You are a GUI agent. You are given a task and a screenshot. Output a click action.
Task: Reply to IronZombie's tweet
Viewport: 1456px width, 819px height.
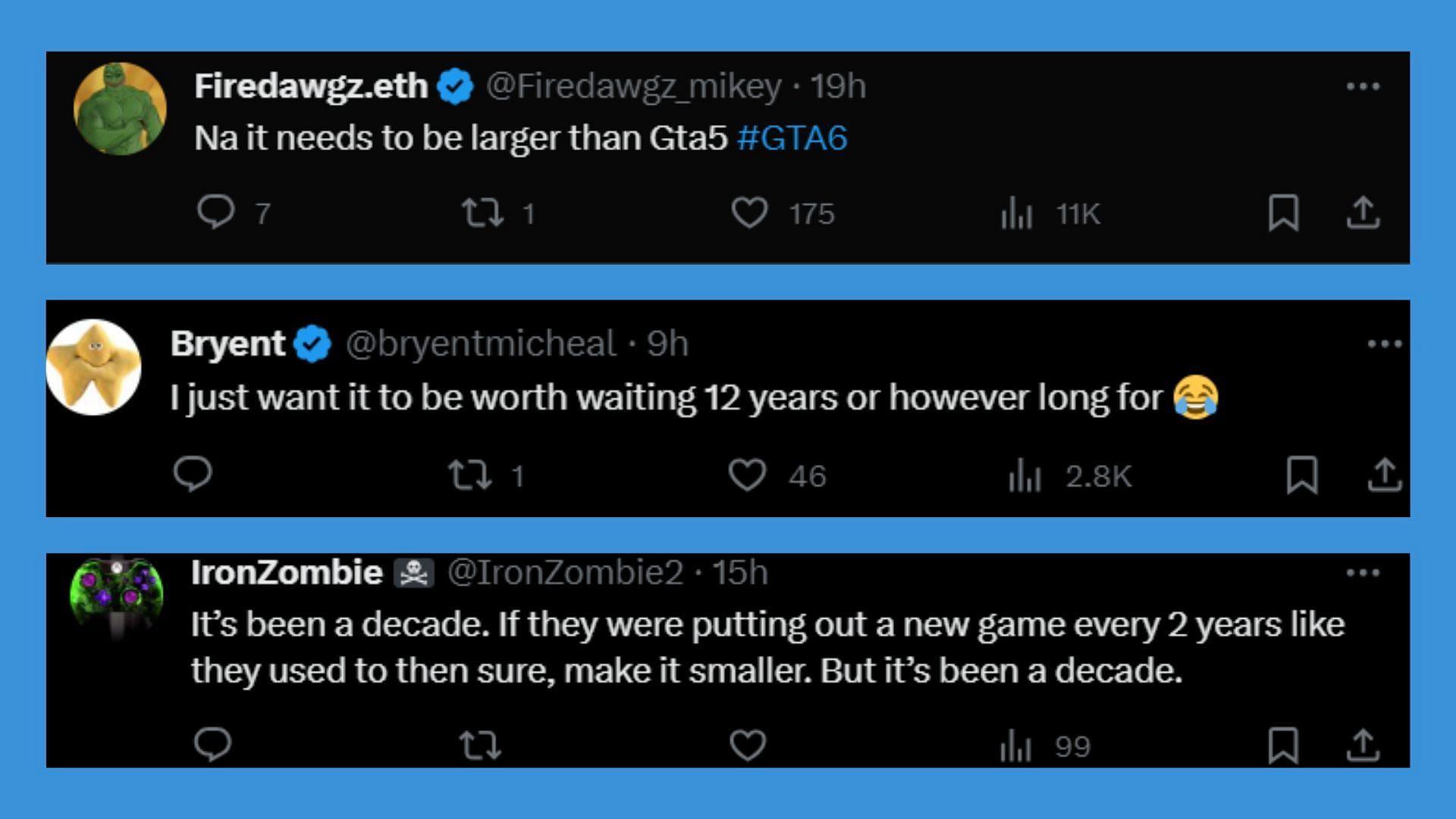point(213,744)
